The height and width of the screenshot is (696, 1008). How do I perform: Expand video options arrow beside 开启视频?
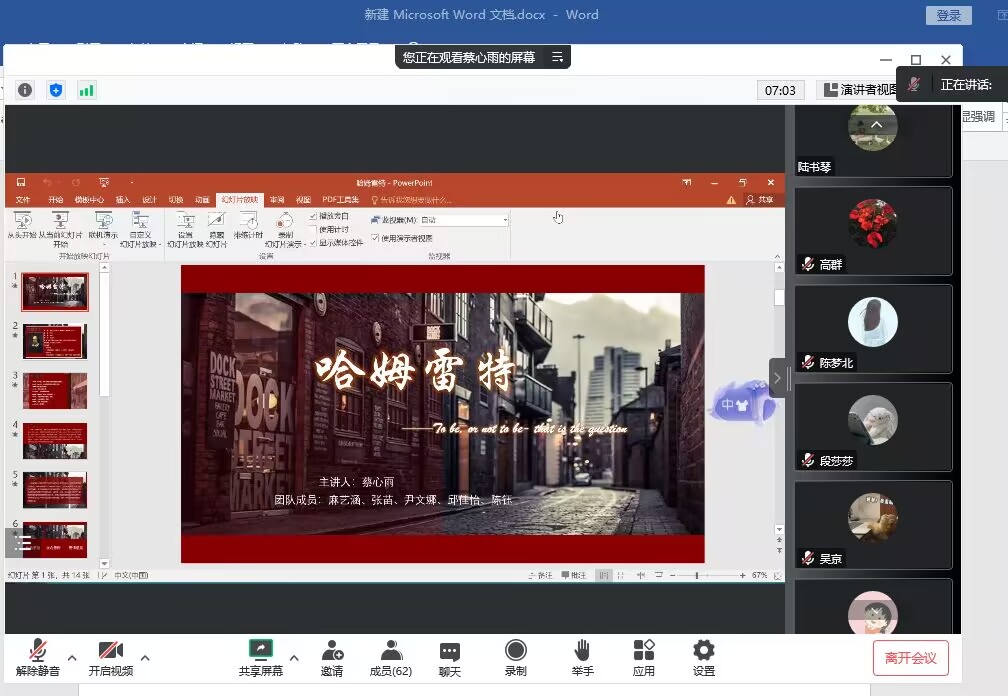[146, 658]
